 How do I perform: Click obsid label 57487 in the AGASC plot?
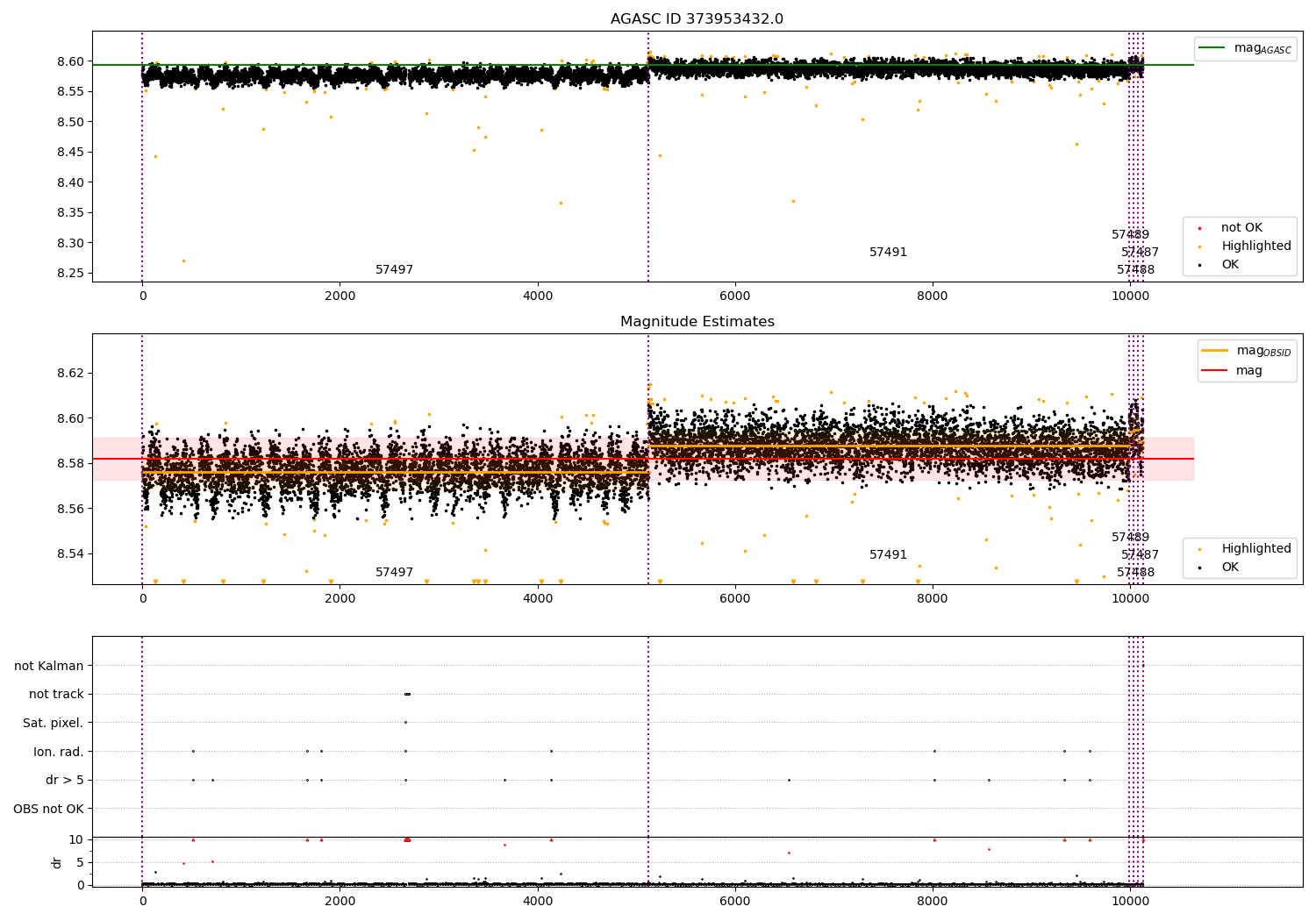pos(1140,253)
